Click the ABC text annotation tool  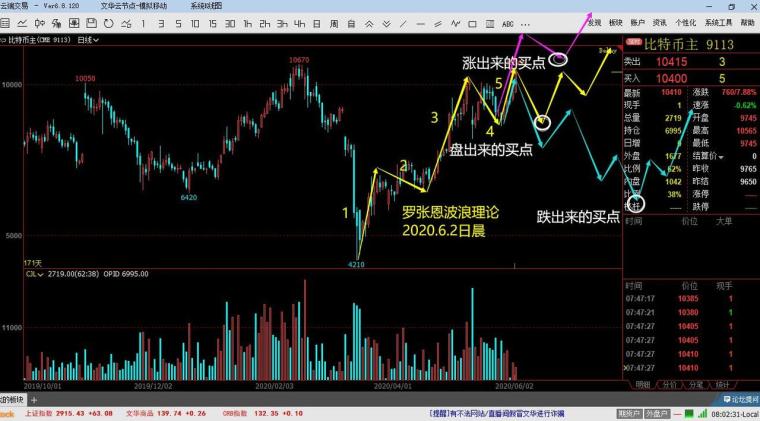(x=507, y=23)
